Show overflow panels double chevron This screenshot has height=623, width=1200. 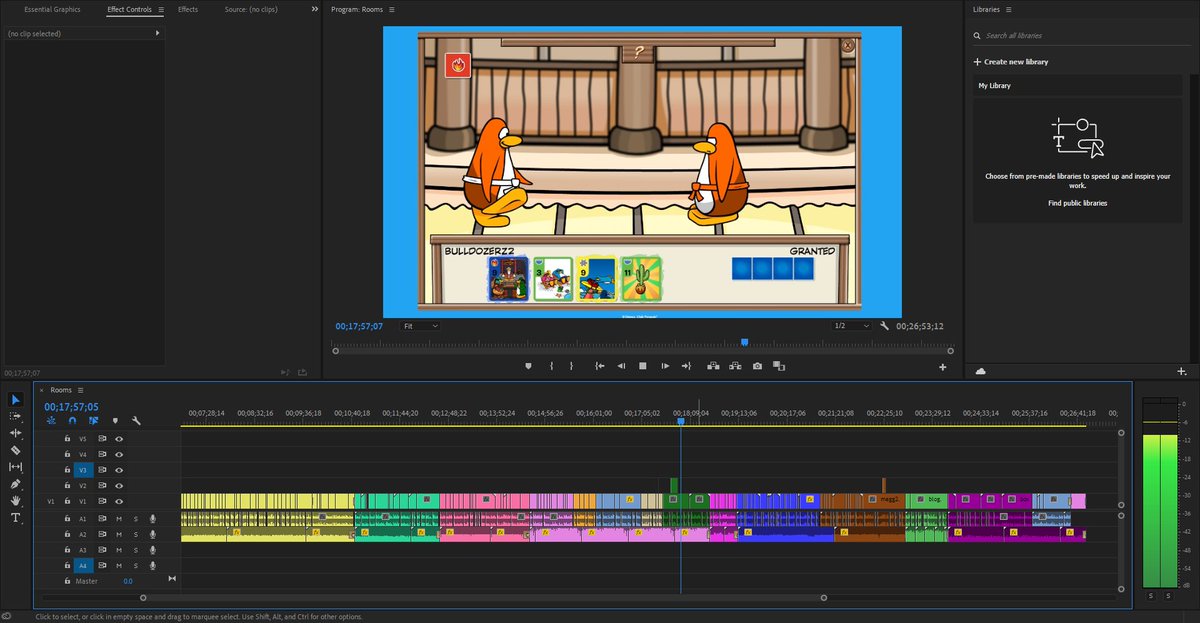(315, 9)
